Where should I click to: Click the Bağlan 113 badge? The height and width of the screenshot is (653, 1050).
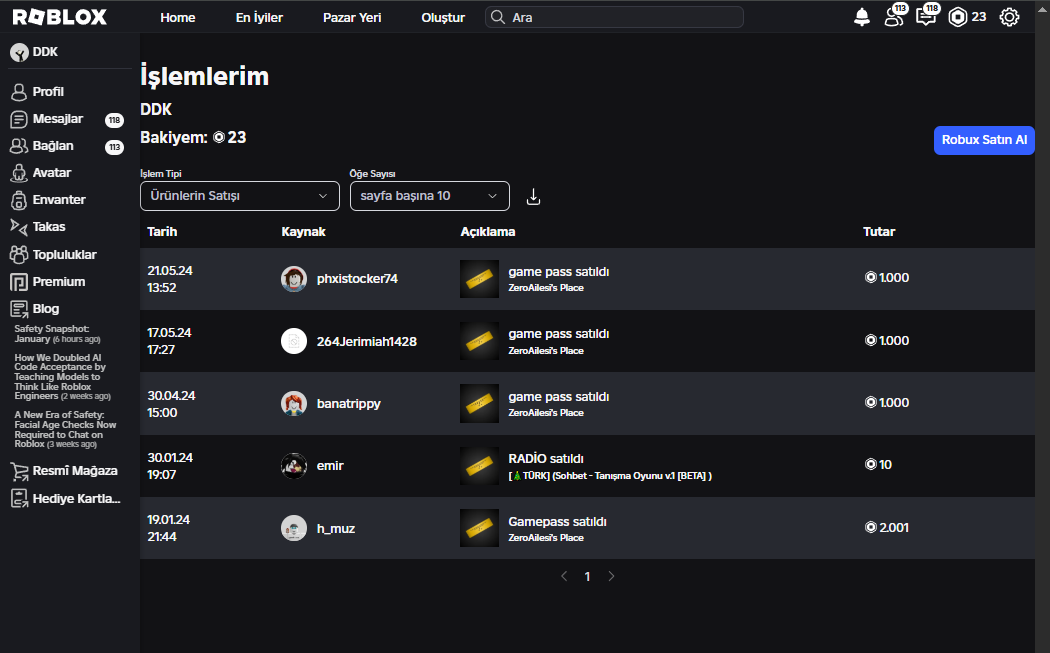click(115, 147)
